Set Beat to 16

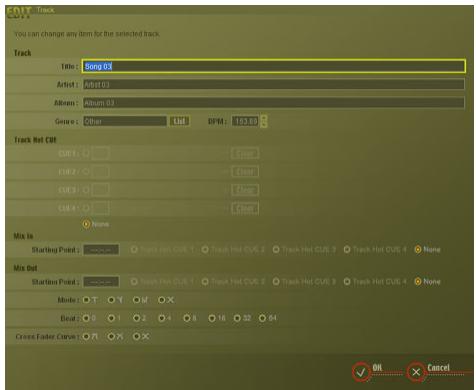coord(212,318)
